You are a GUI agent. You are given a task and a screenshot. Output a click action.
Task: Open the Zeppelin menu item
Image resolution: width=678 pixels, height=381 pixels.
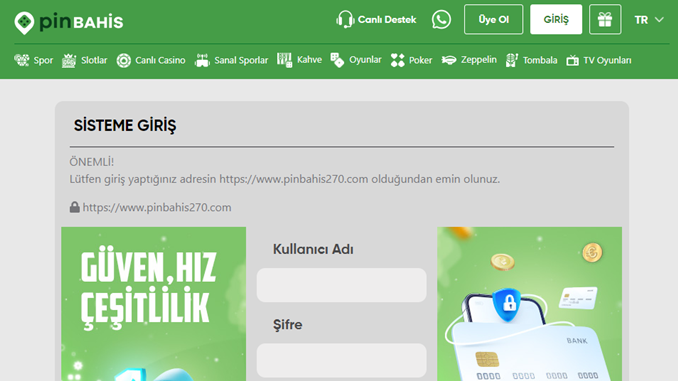469,60
